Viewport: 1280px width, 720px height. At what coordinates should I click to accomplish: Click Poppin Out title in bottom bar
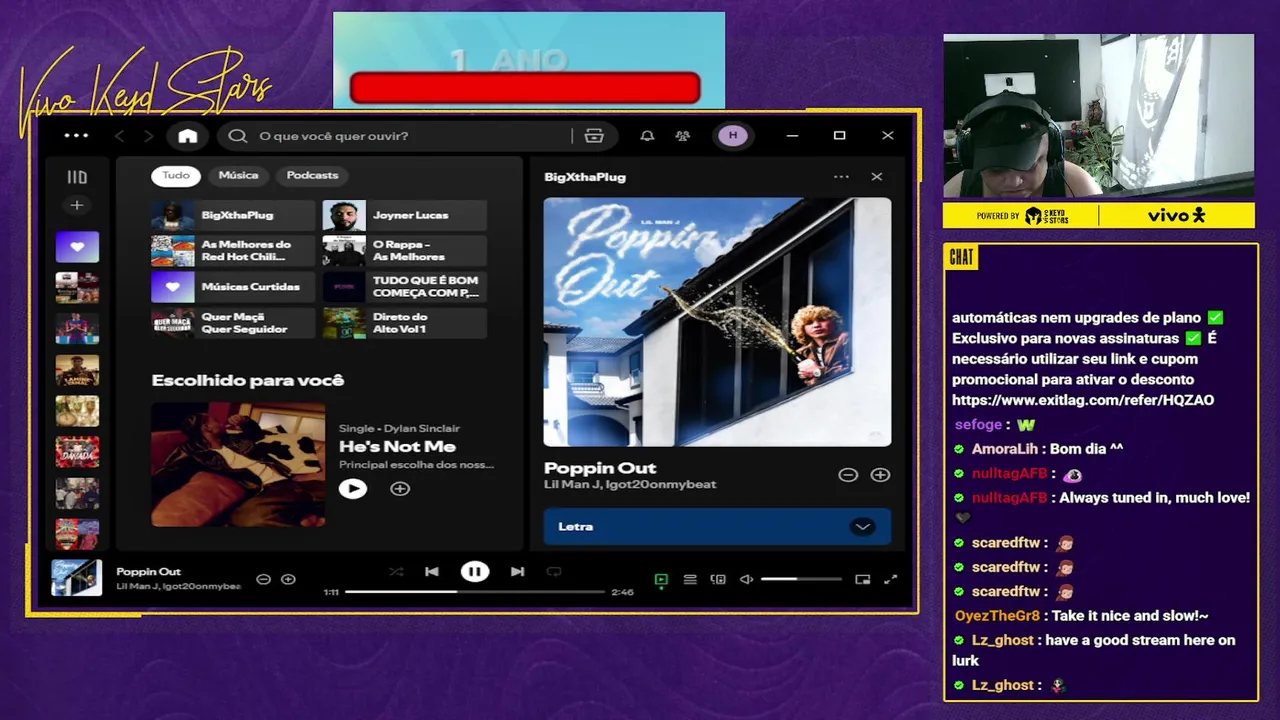point(148,572)
